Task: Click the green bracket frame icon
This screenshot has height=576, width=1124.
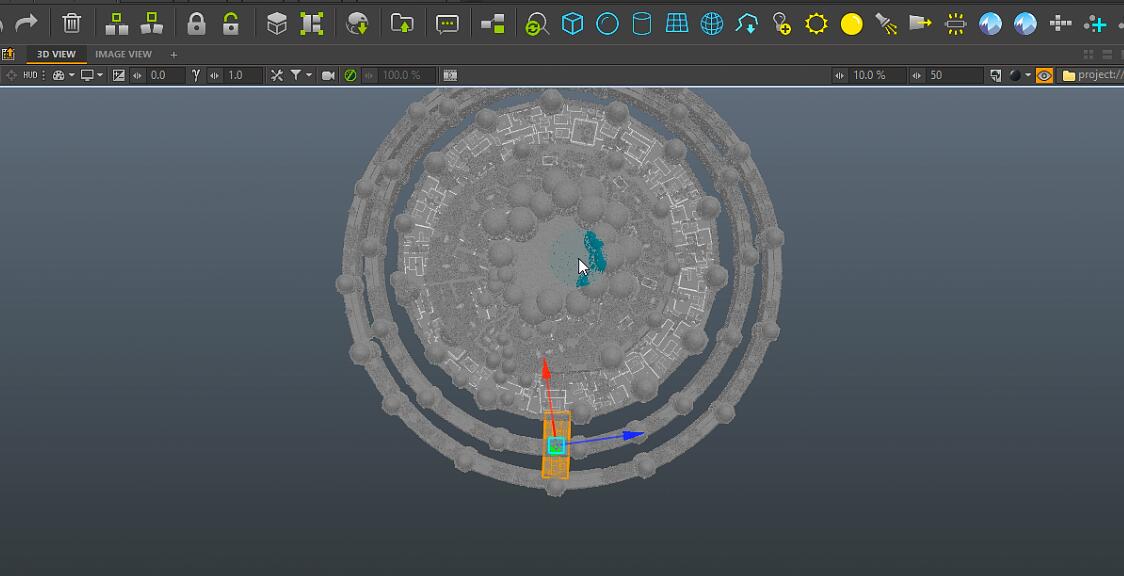Action: point(311,24)
